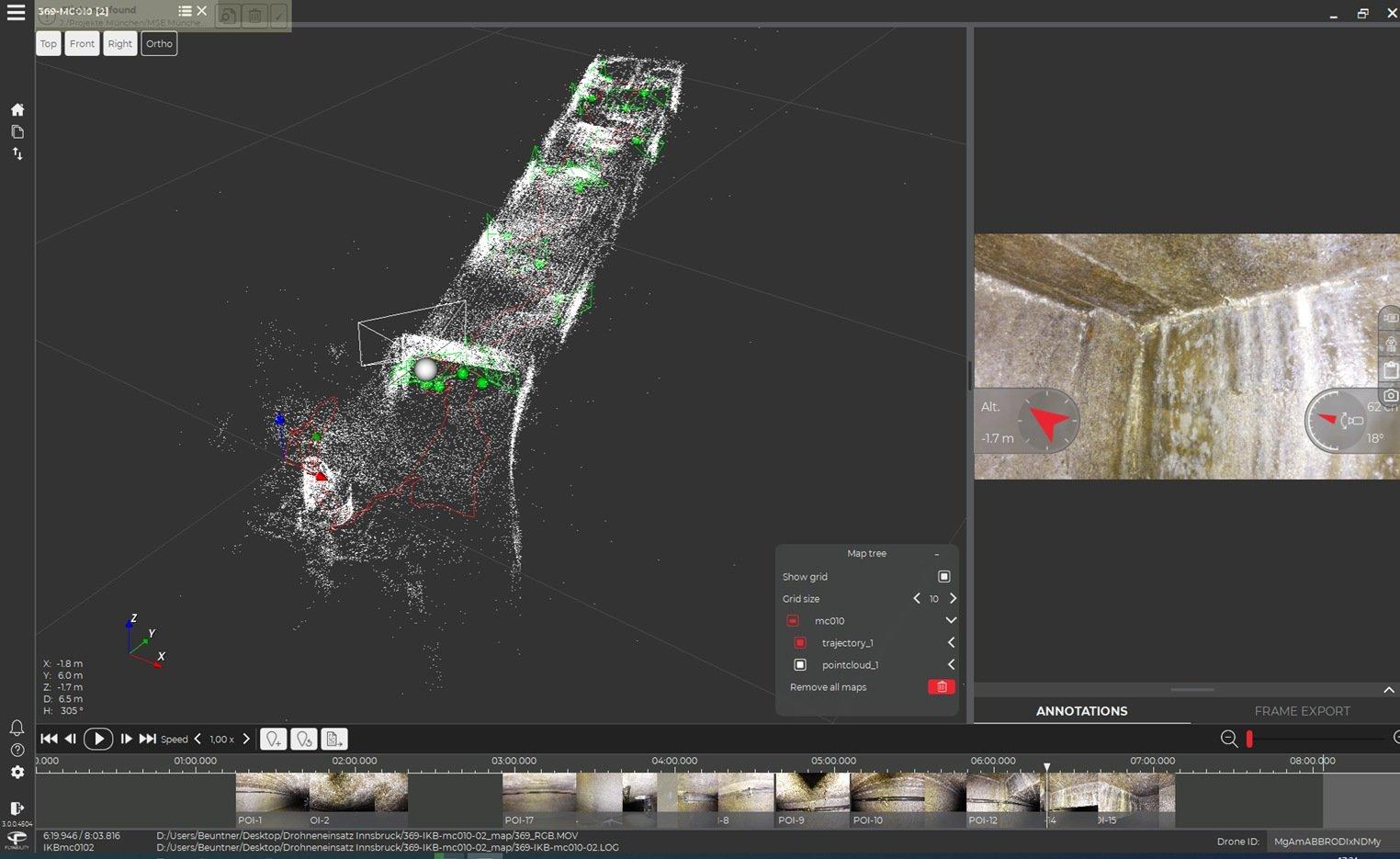
Task: Select the POI-9 thumbnail in the timeline
Action: tap(812, 797)
